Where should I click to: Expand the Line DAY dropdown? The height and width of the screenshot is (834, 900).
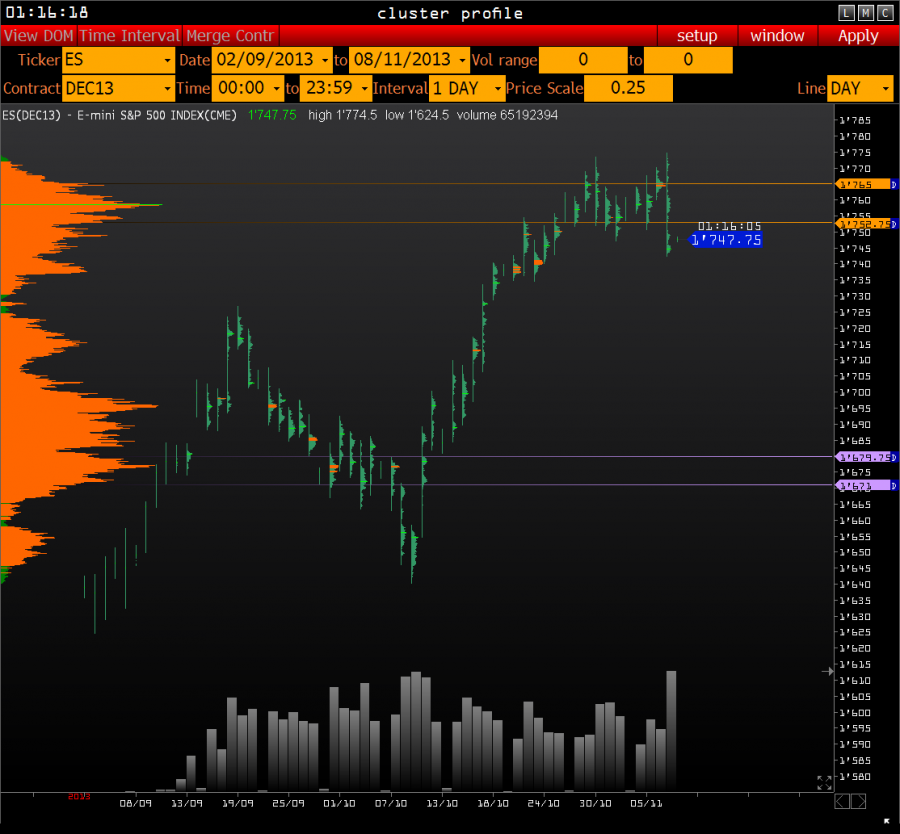point(859,88)
